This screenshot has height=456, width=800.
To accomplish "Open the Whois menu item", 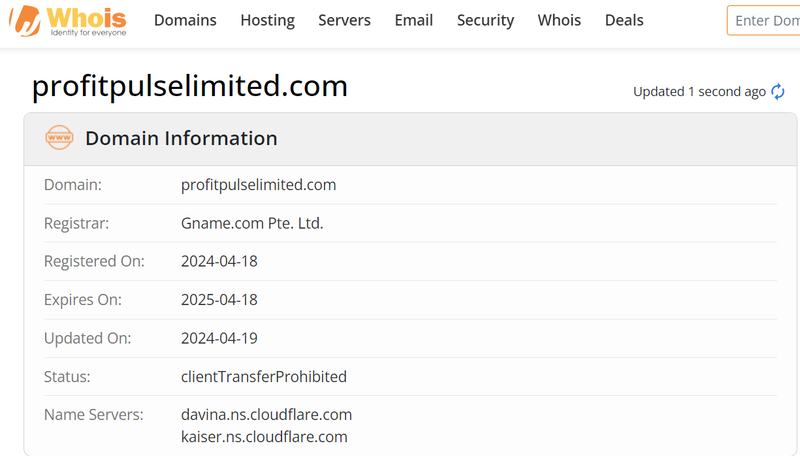I will click(559, 20).
